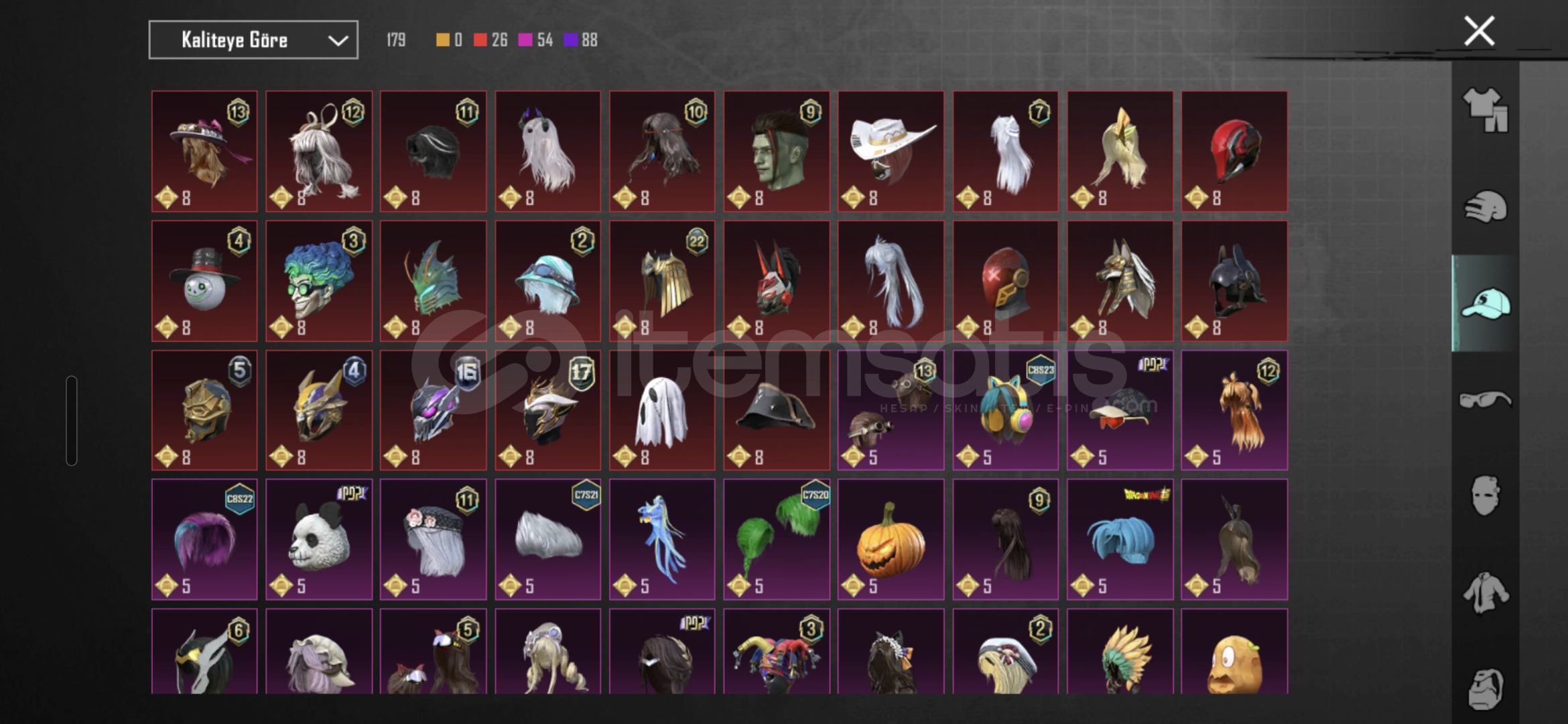The image size is (1568, 724).
Task: Select the green zombie head item
Action: 777,152
